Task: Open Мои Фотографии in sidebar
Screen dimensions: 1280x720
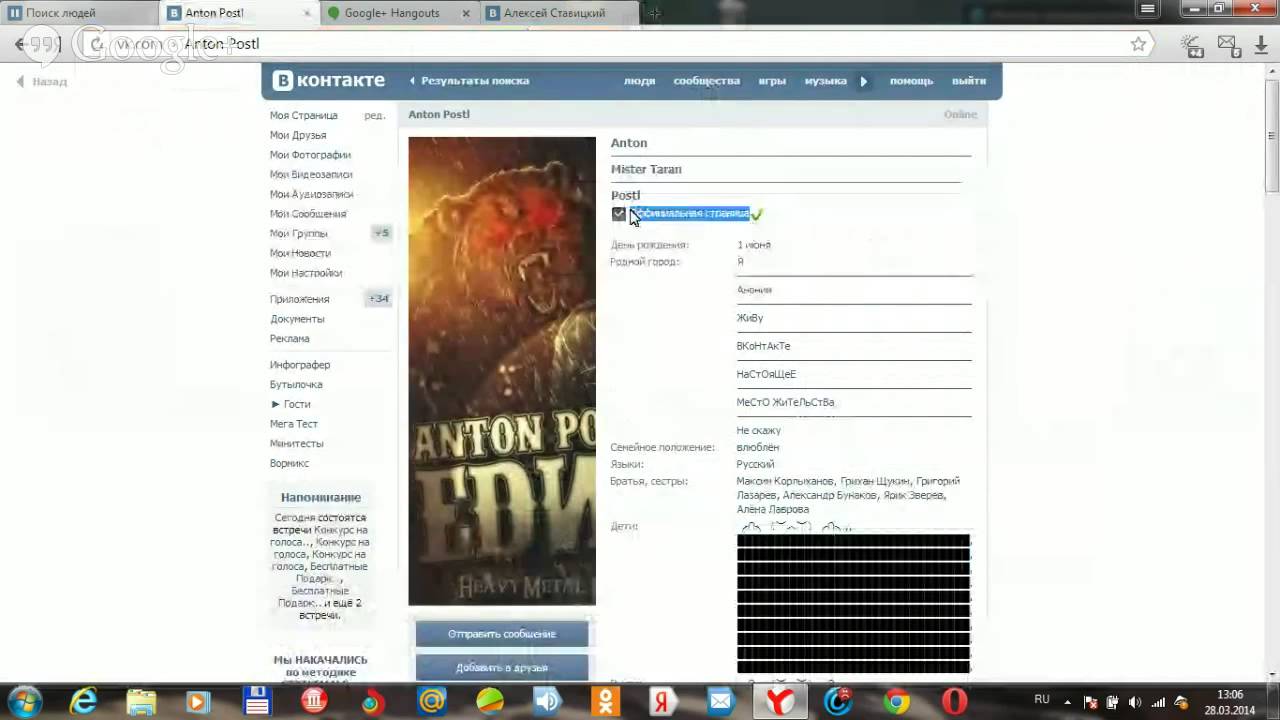Action: (310, 155)
